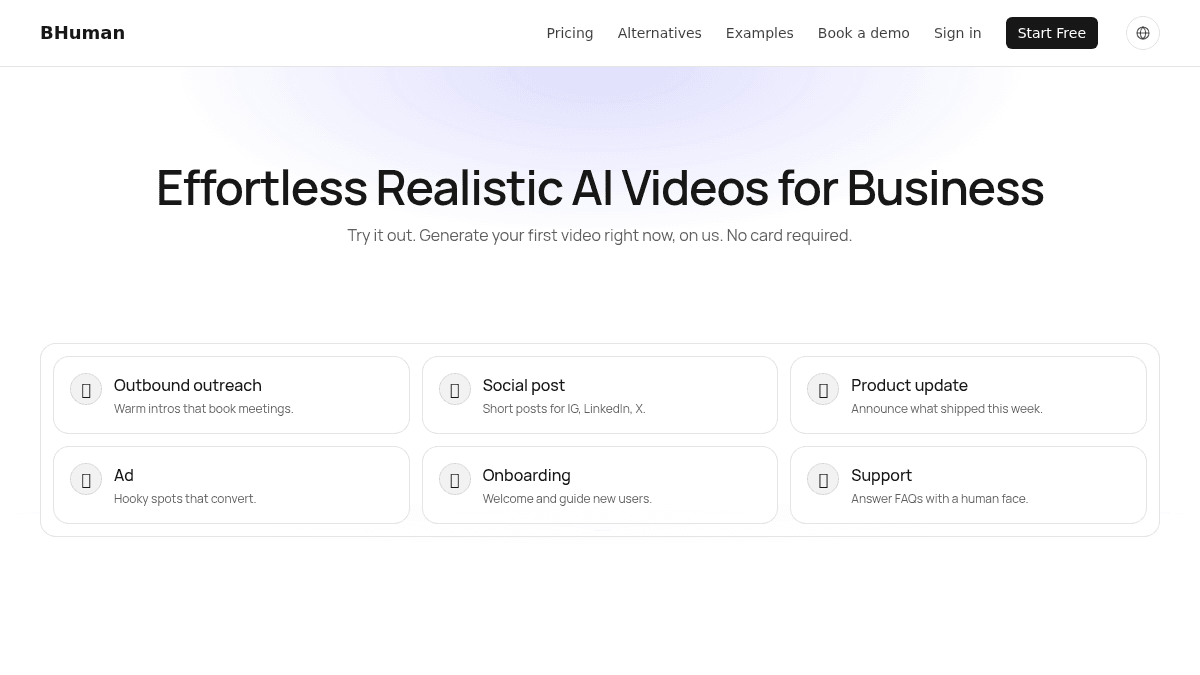Click the Ad card icon
Viewport: 1200px width, 675px height.
click(x=86, y=479)
